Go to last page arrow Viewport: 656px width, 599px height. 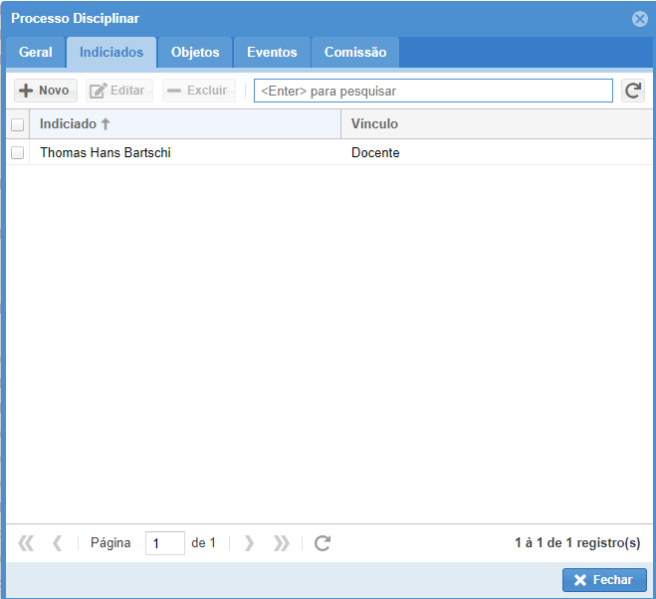coord(281,543)
